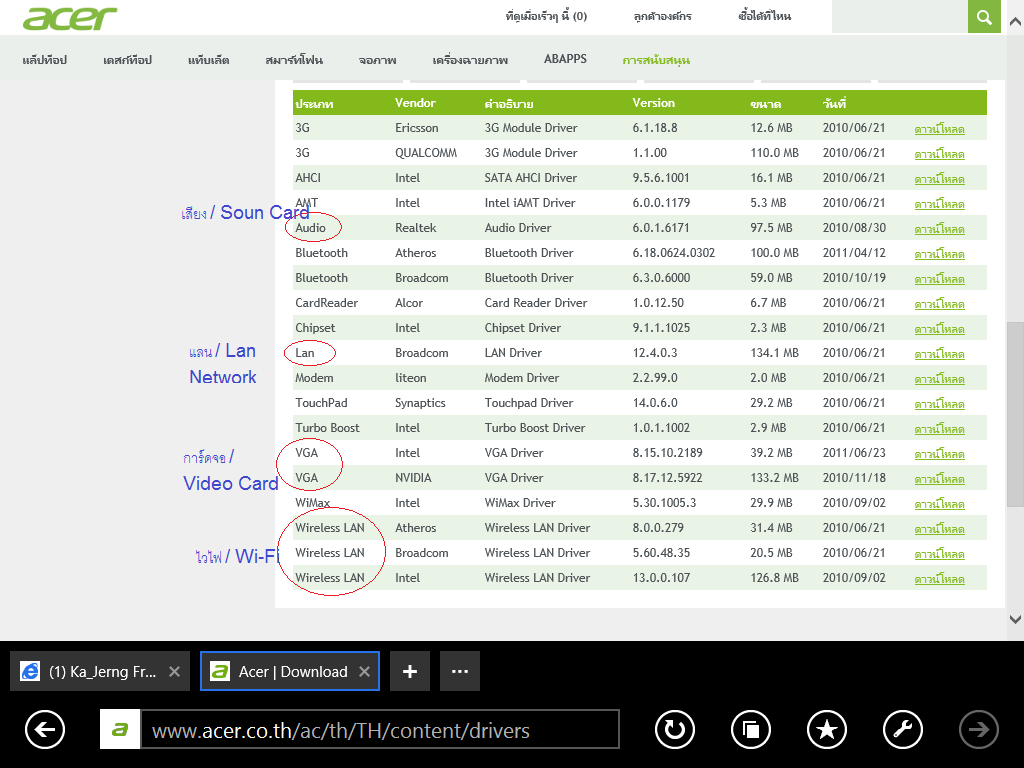Screen dimensions: 1024x768
Task: Click the favorites star icon
Action: (x=827, y=729)
